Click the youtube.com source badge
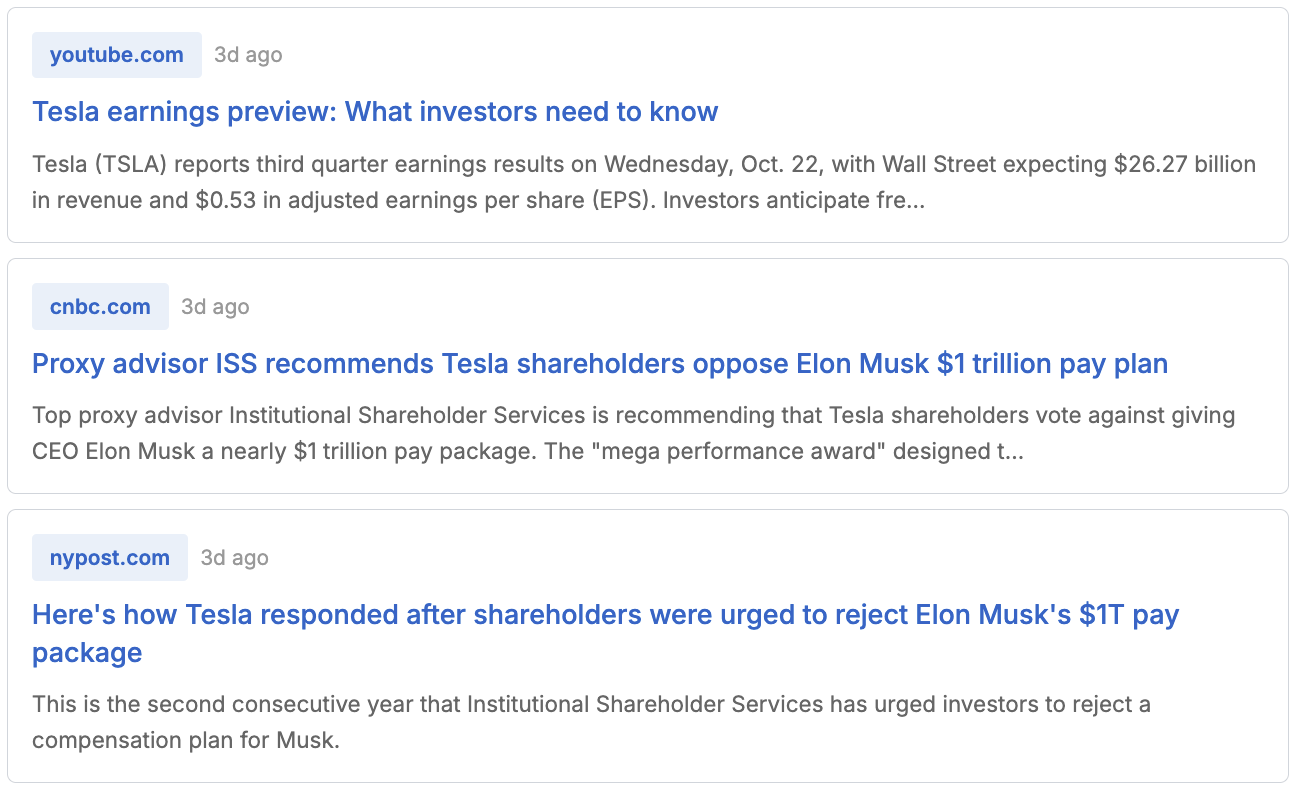The width and height of the screenshot is (1300, 792). [116, 55]
